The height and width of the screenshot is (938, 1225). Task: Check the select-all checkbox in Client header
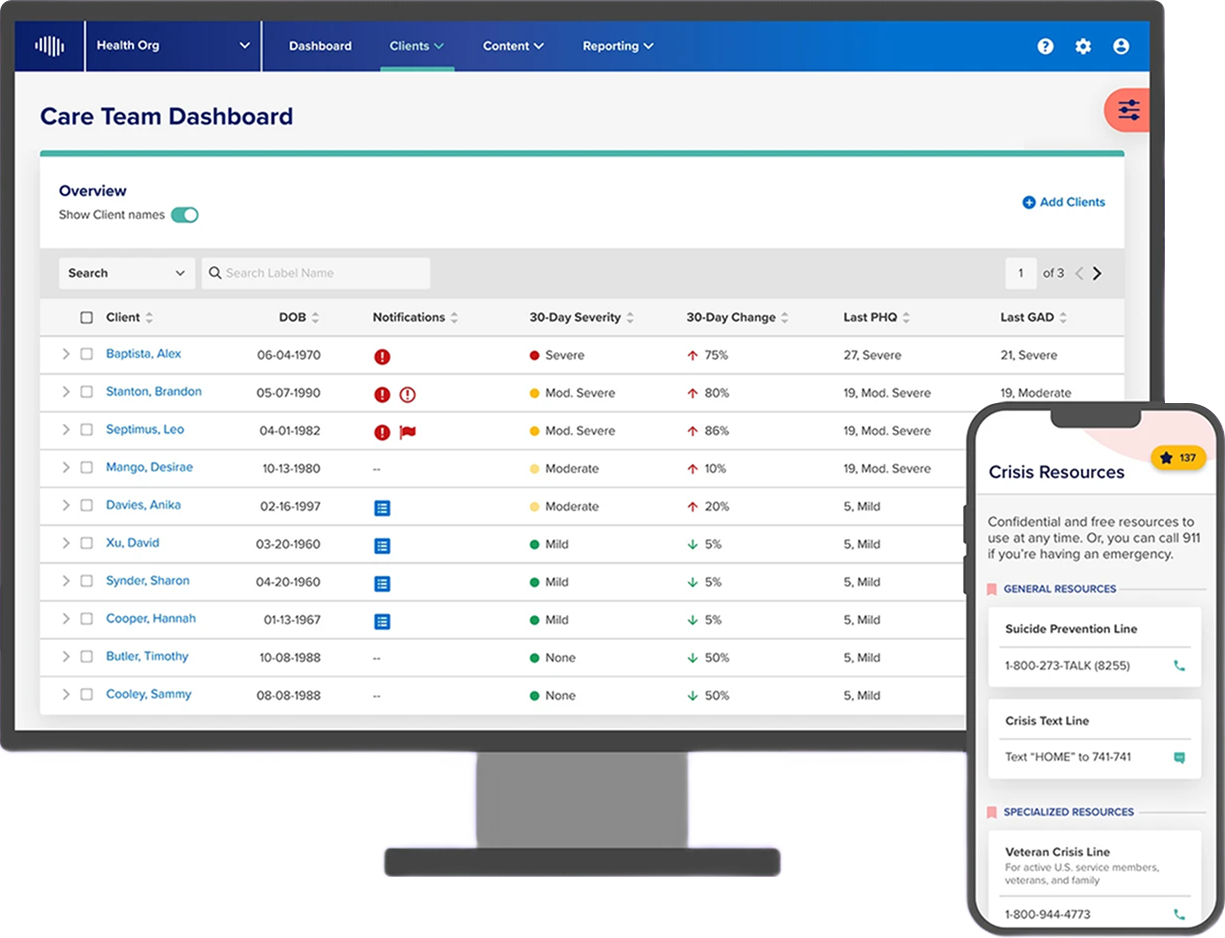click(87, 318)
